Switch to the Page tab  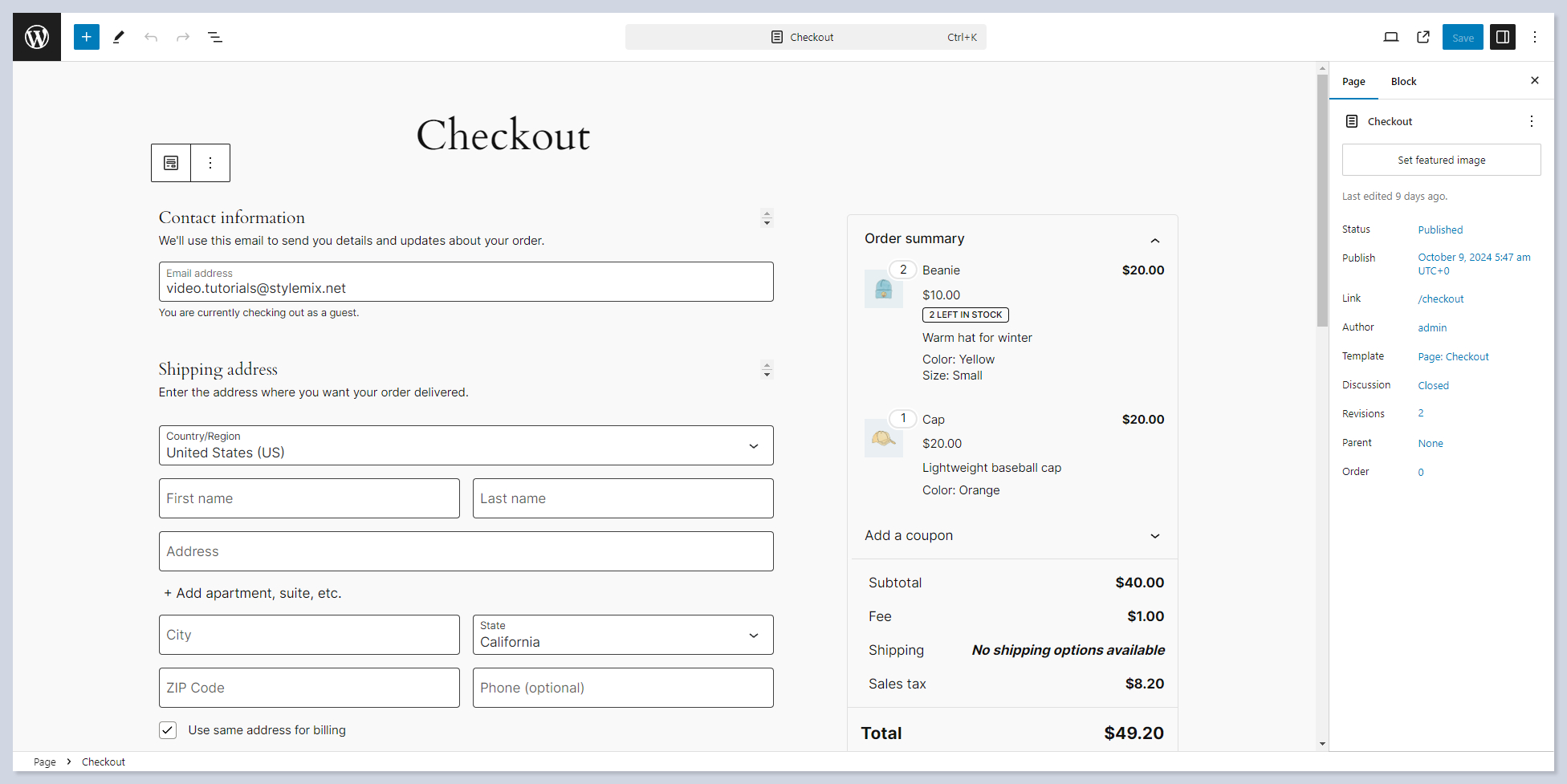tap(1353, 82)
